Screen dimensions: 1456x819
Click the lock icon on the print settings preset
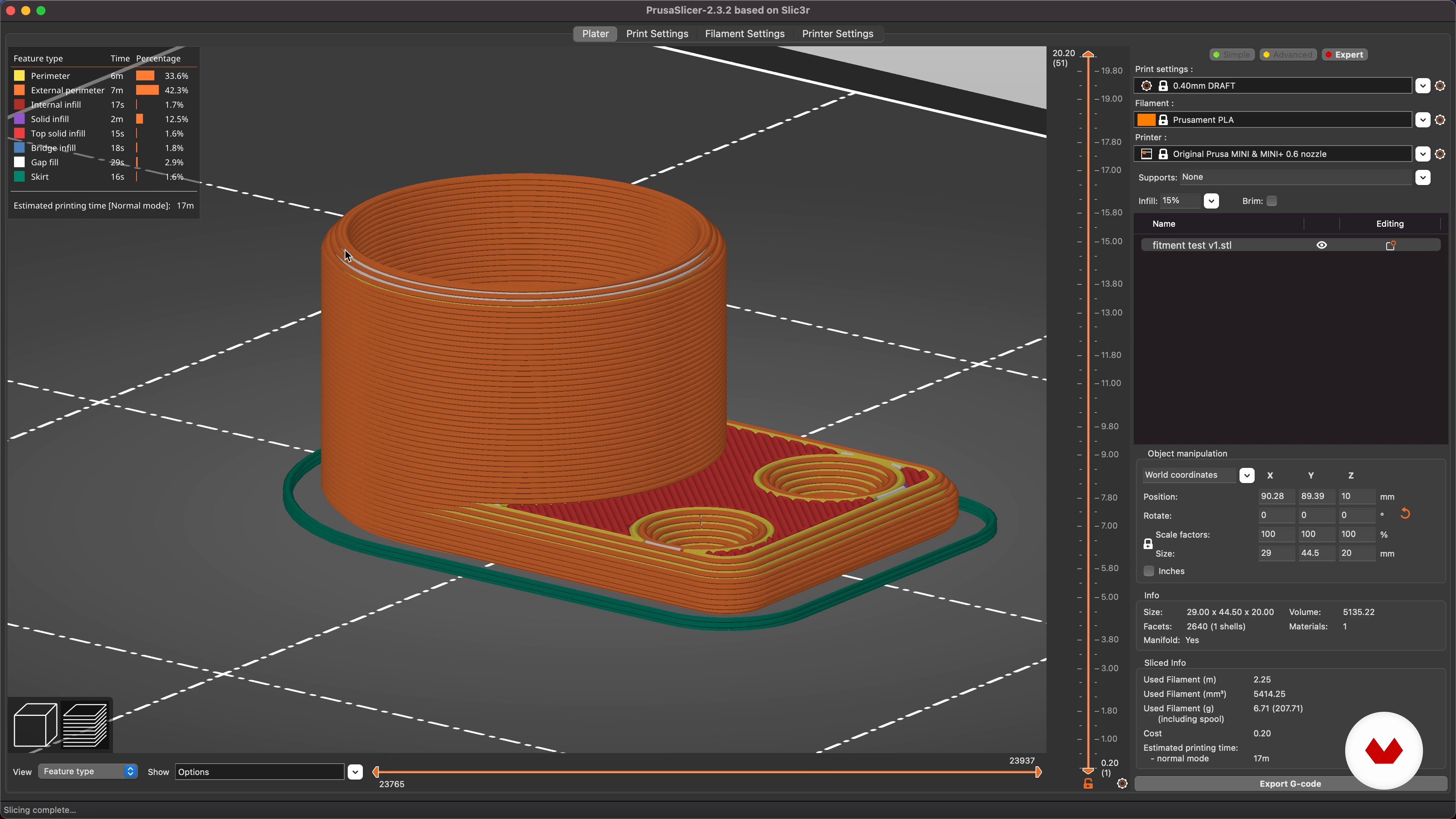pyautogui.click(x=1163, y=86)
